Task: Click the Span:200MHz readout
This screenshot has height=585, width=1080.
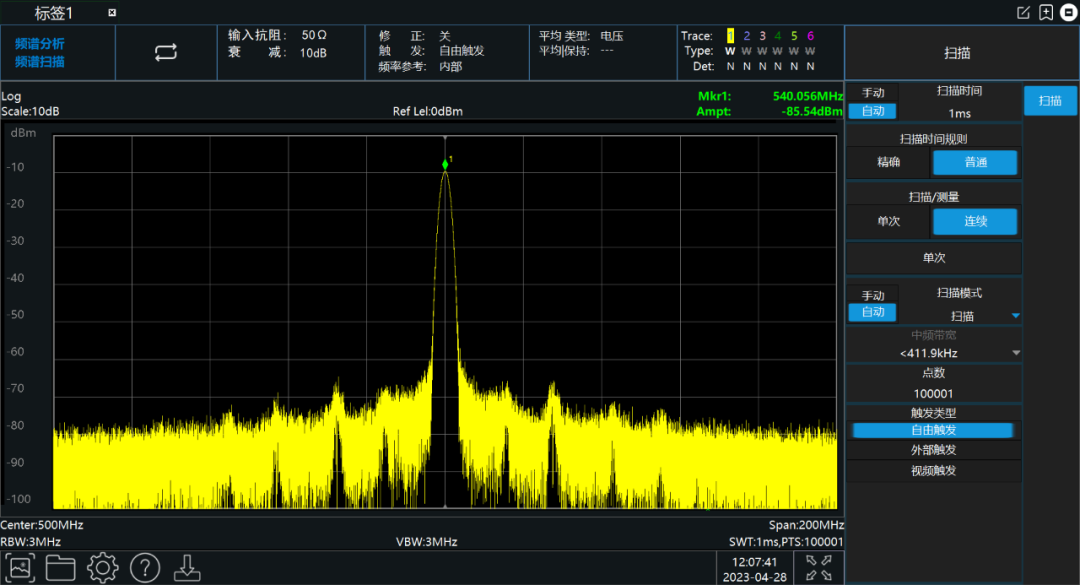Action: [x=807, y=525]
